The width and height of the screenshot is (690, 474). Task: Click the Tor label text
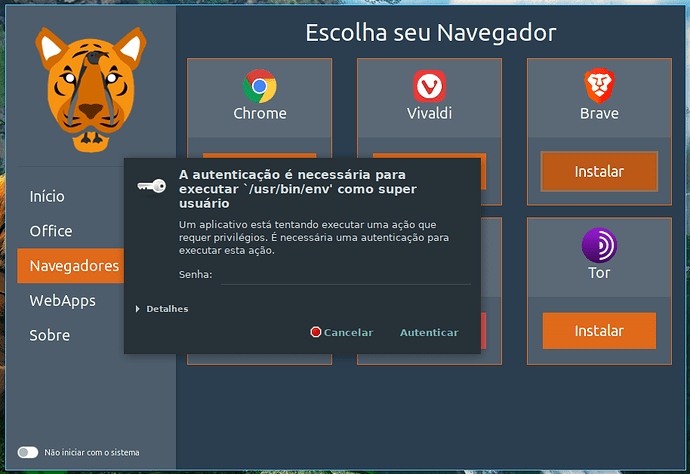click(599, 273)
